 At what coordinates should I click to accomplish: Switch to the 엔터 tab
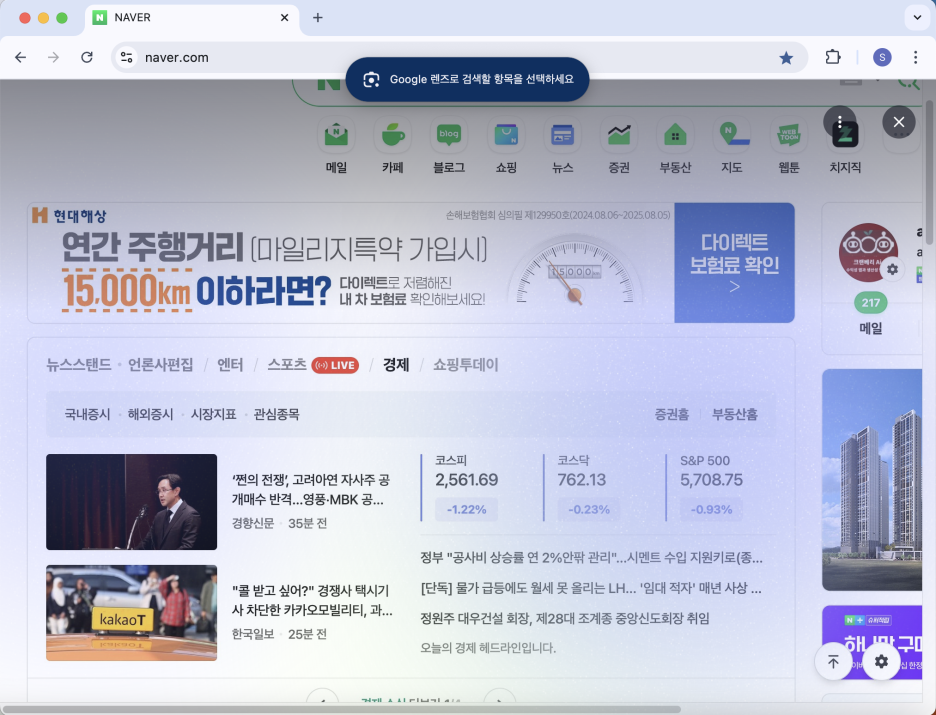pyautogui.click(x=230, y=365)
